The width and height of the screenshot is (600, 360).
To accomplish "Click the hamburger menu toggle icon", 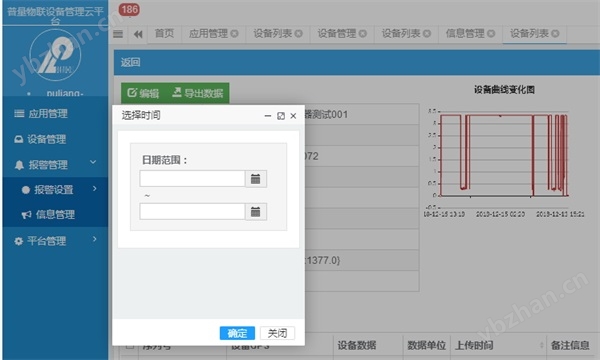I will (x=118, y=34).
